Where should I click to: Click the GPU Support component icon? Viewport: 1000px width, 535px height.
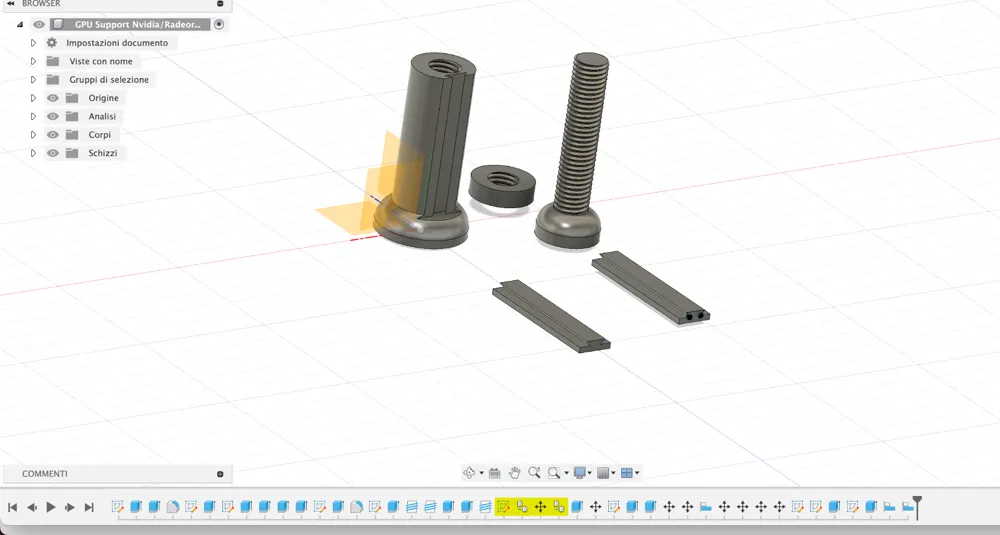(58, 24)
